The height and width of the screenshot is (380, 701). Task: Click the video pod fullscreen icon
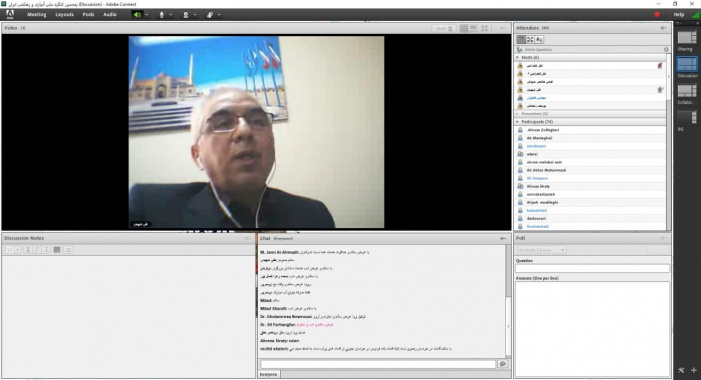pyautogui.click(x=485, y=28)
